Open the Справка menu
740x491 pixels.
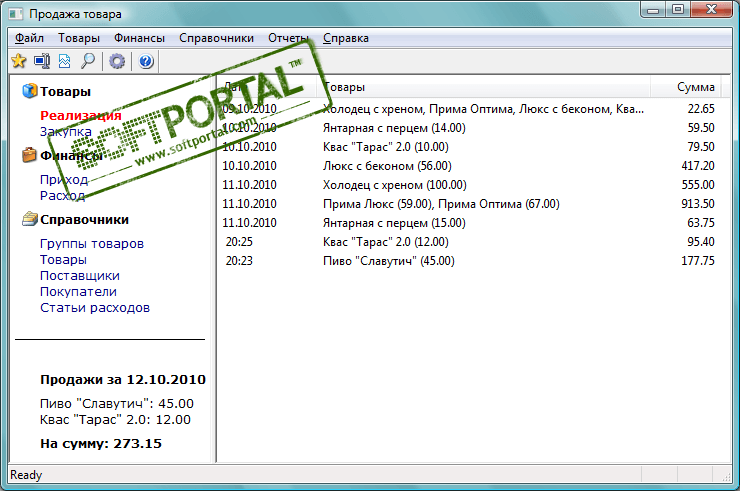point(345,38)
